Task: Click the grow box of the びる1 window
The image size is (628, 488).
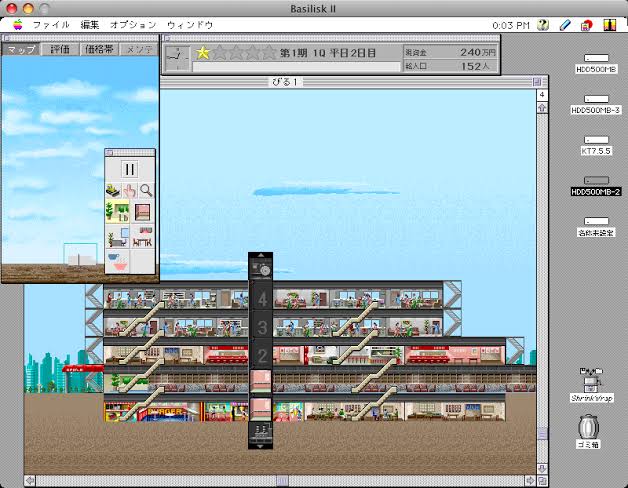Action: click(542, 480)
